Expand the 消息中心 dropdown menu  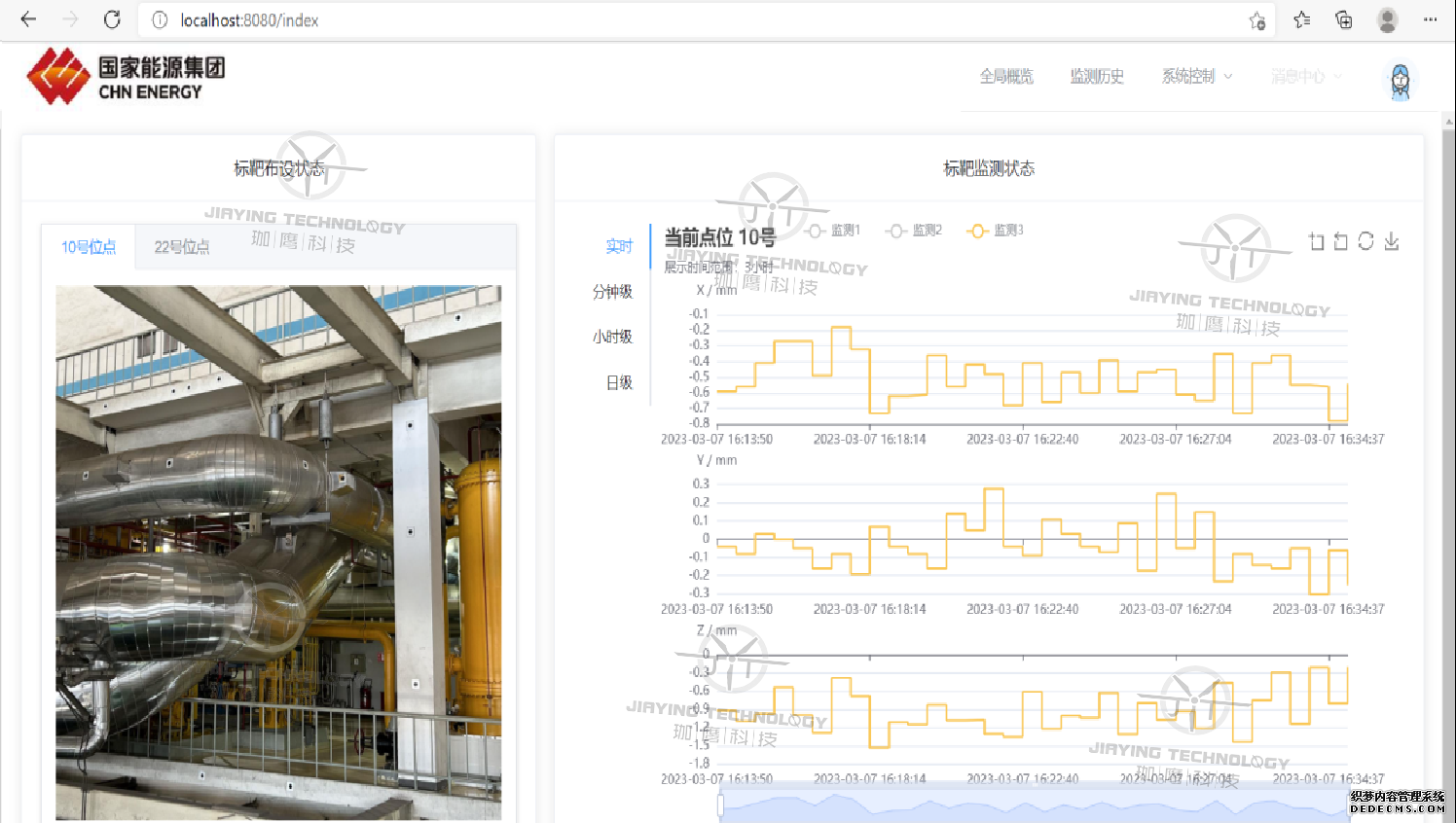pos(1305,76)
